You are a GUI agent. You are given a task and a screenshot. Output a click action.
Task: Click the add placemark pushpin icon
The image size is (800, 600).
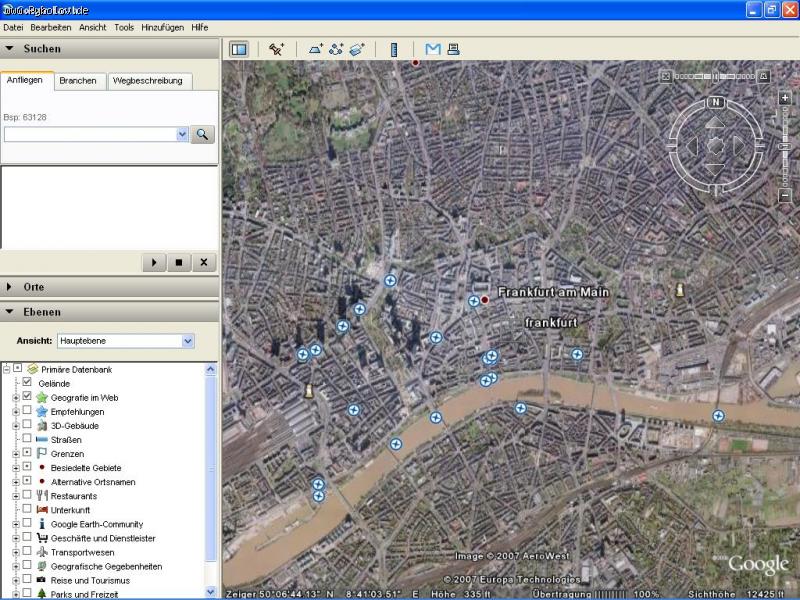[x=277, y=48]
